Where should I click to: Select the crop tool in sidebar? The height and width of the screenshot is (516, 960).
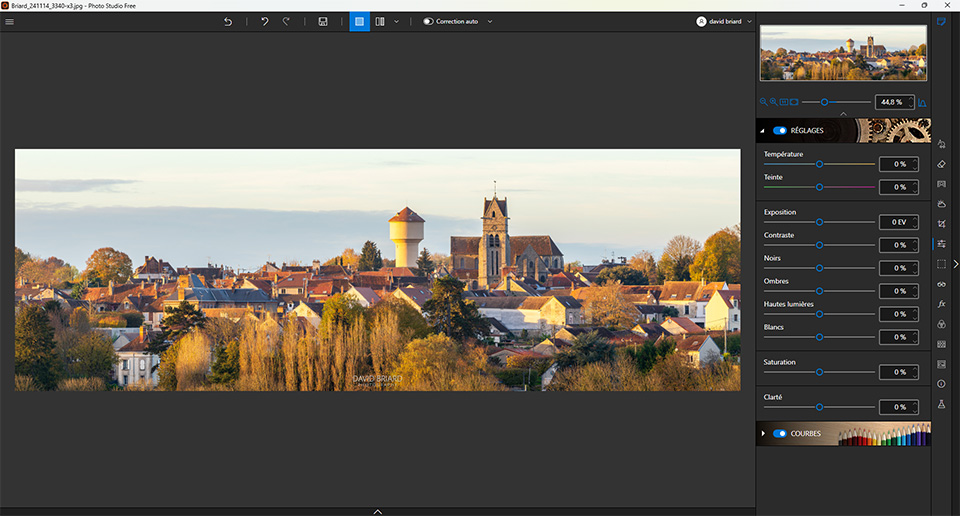[x=941, y=224]
